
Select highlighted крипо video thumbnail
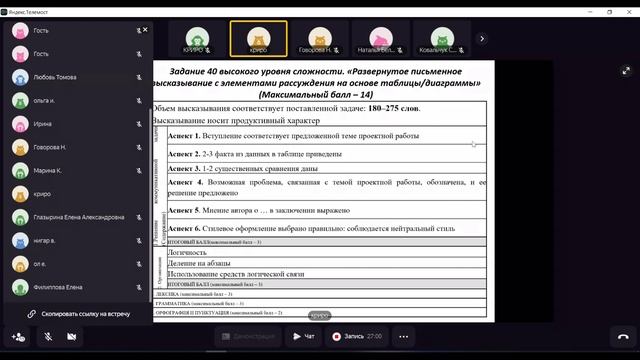(258, 39)
